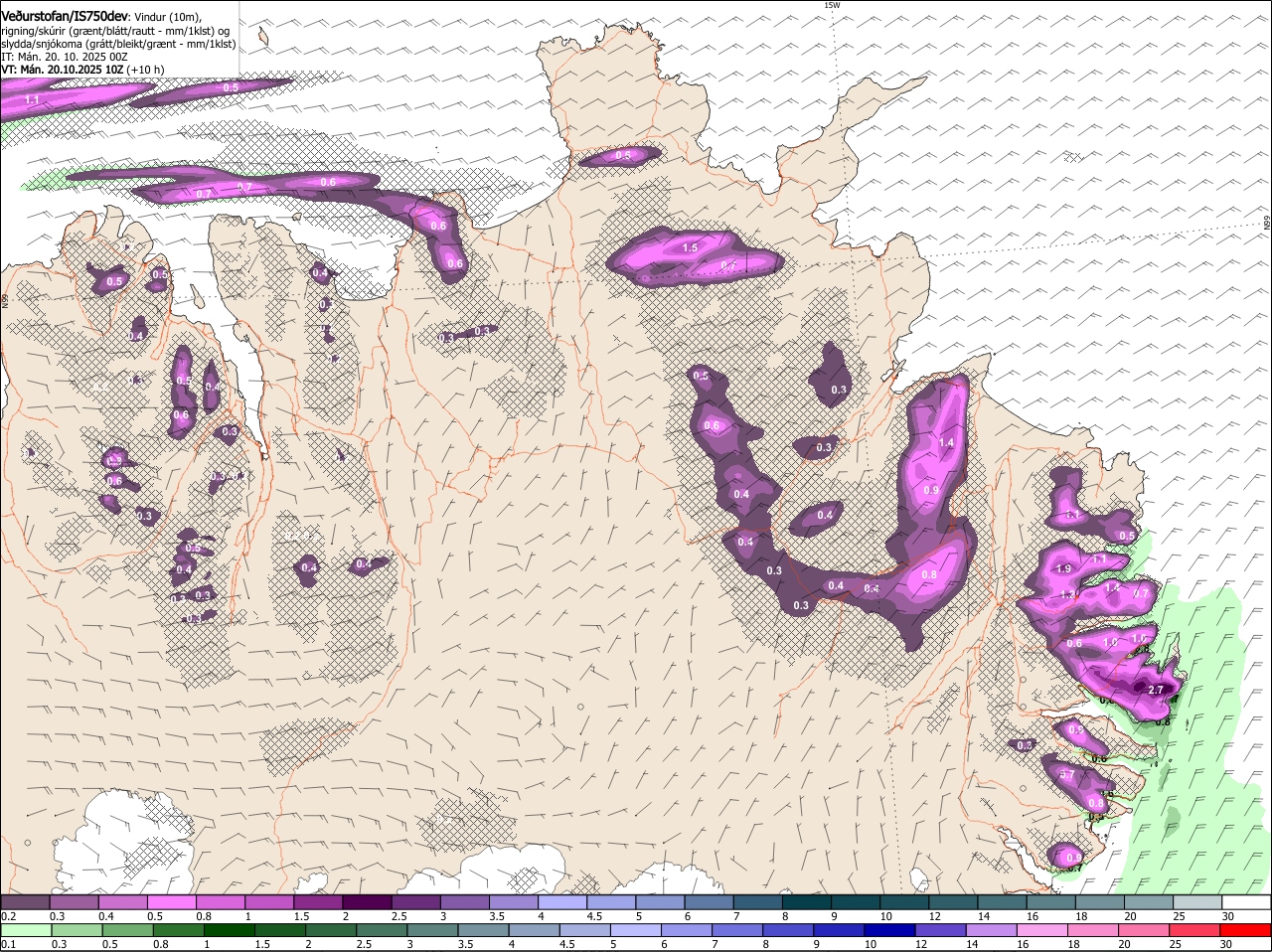Image resolution: width=1272 pixels, height=952 pixels.
Task: Click the 0.8 label on the rain scale
Action: (160, 944)
